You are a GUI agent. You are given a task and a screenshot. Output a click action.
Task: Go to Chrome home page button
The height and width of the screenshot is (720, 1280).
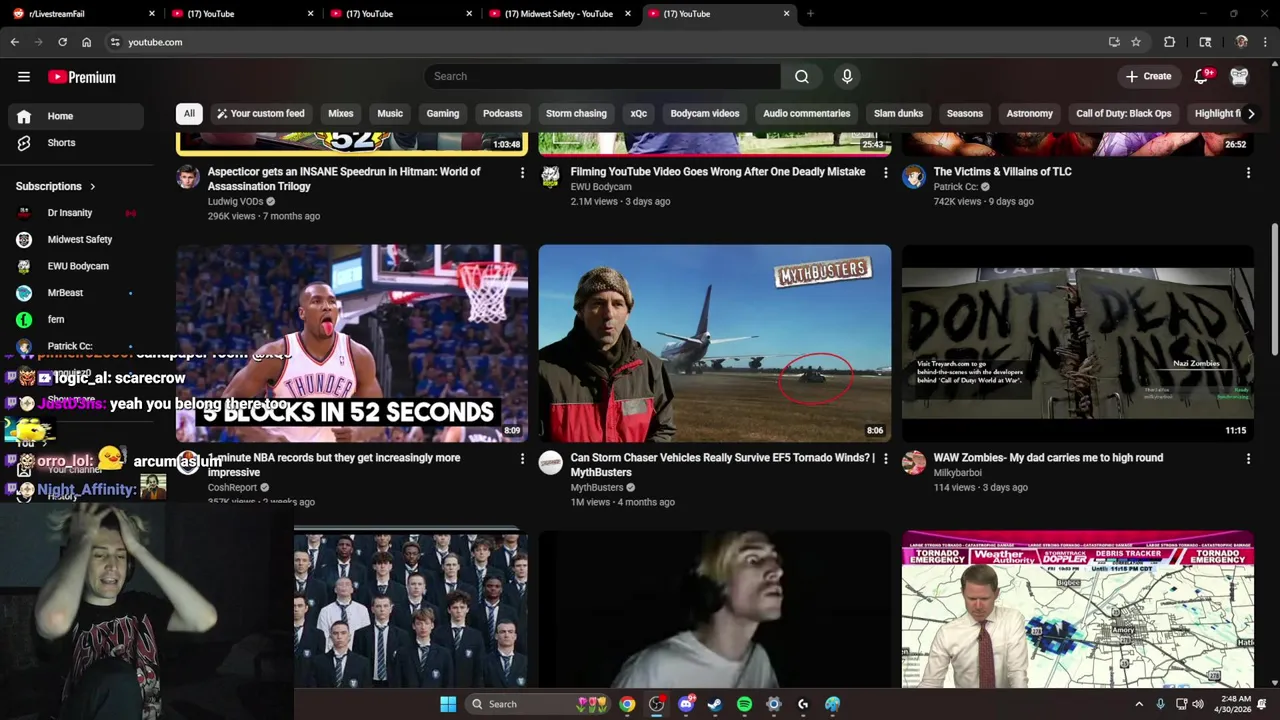tap(87, 42)
